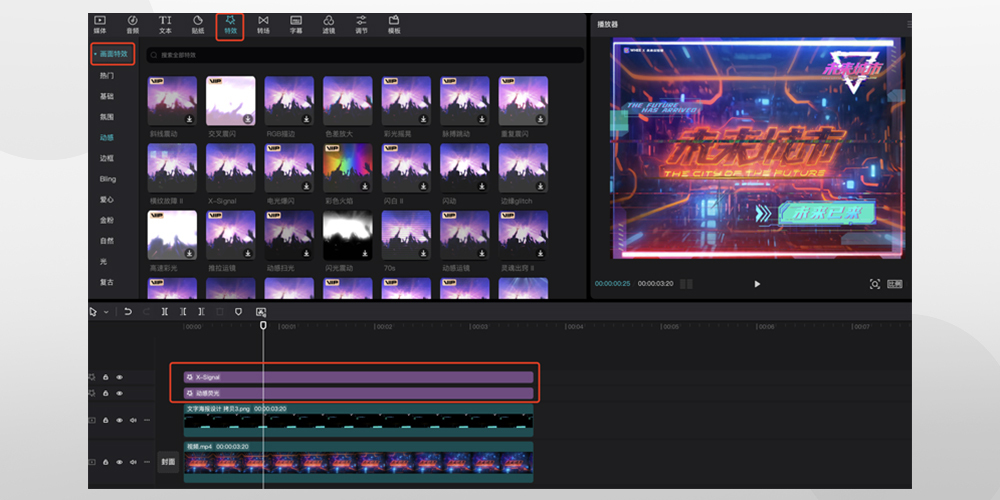Open the 调节 adjustment tab
Screen dimensions: 1000x500
(x=362, y=25)
